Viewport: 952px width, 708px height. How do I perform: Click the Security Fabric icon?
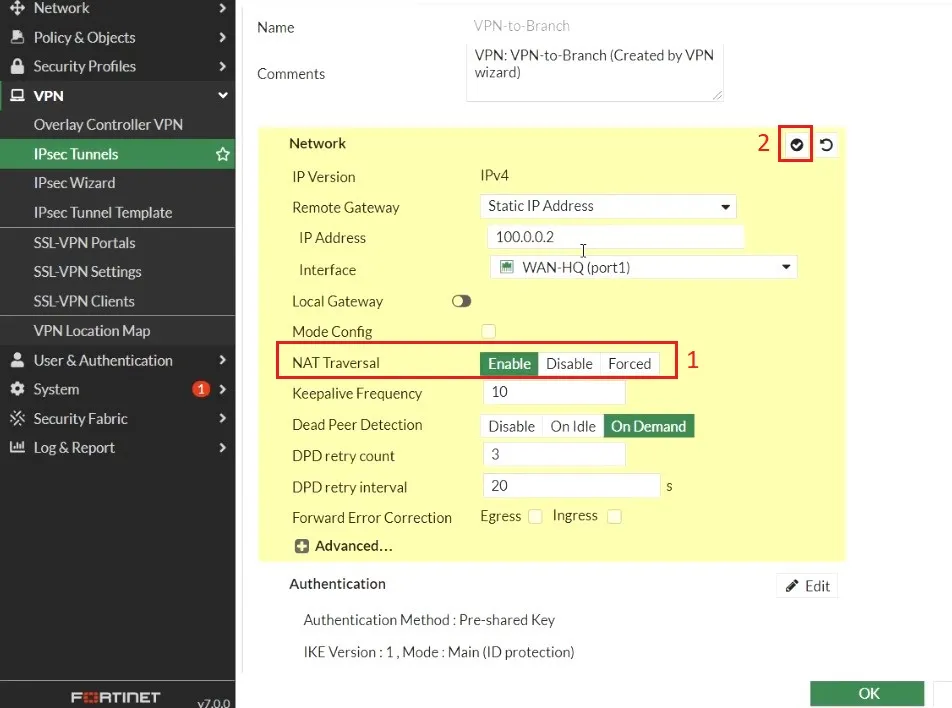[15, 418]
